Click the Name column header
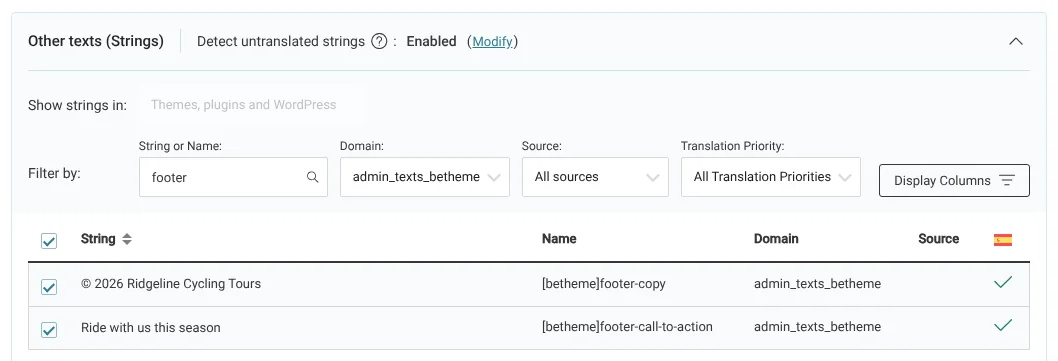Image resolution: width=1058 pixels, height=361 pixels. coord(559,239)
